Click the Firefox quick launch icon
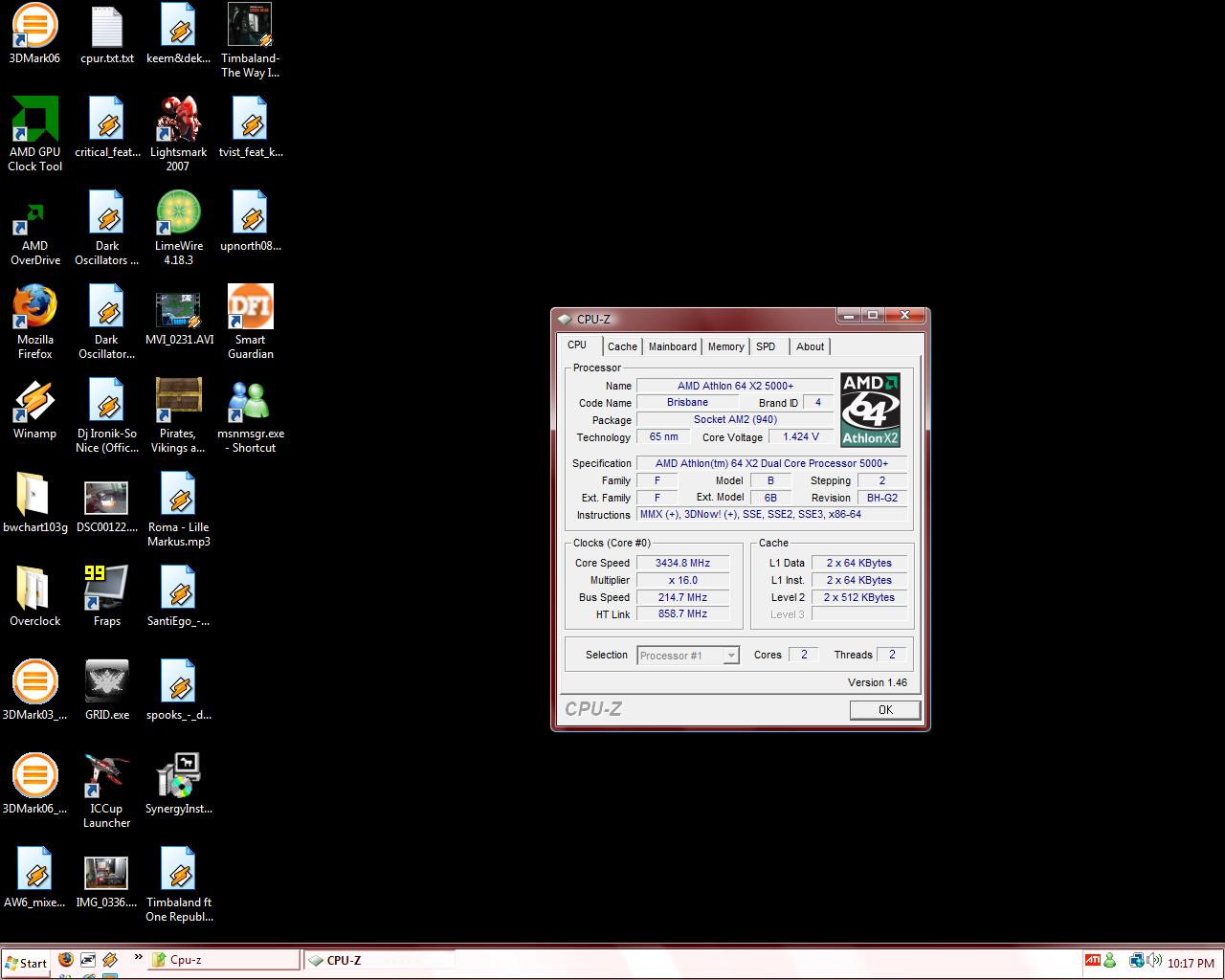1225x980 pixels. pos(65,959)
